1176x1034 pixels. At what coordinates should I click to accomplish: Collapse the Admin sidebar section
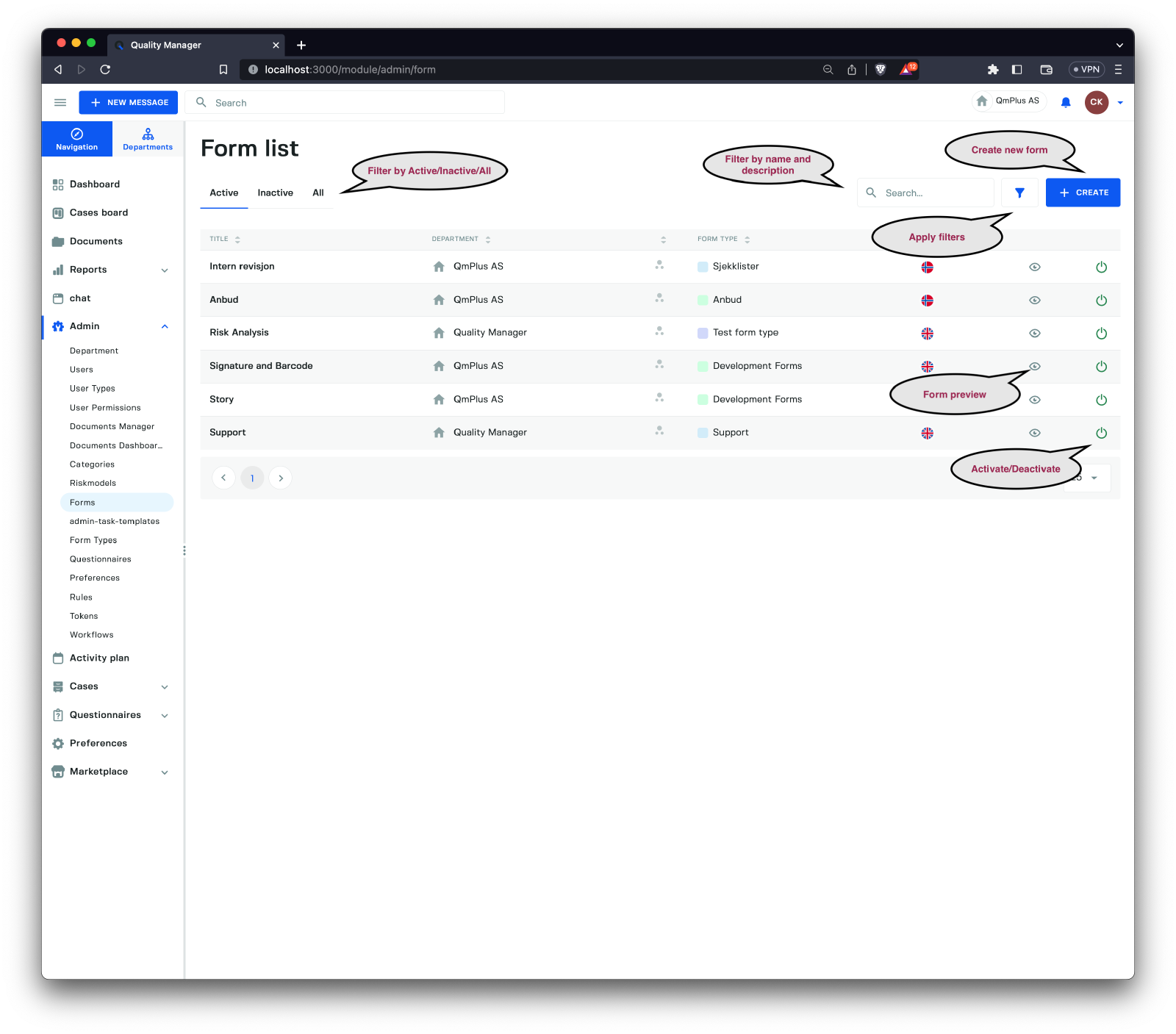(165, 326)
